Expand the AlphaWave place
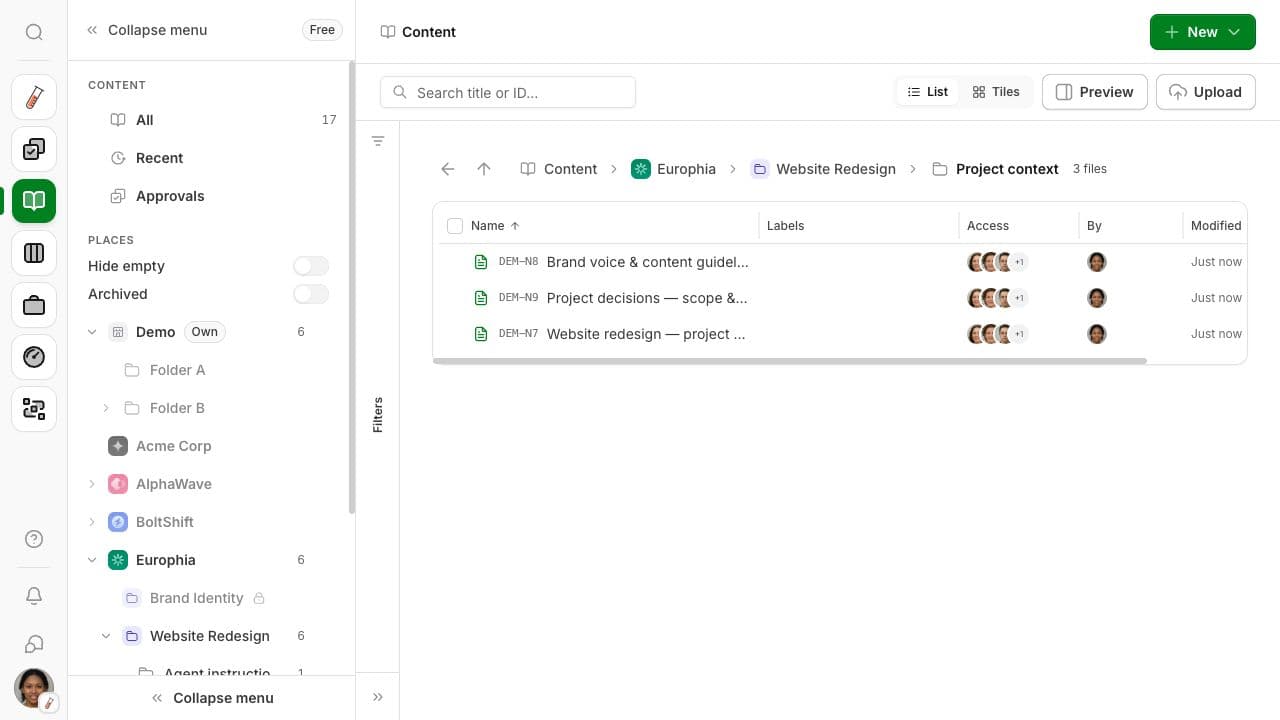1280x720 pixels. coord(92,484)
